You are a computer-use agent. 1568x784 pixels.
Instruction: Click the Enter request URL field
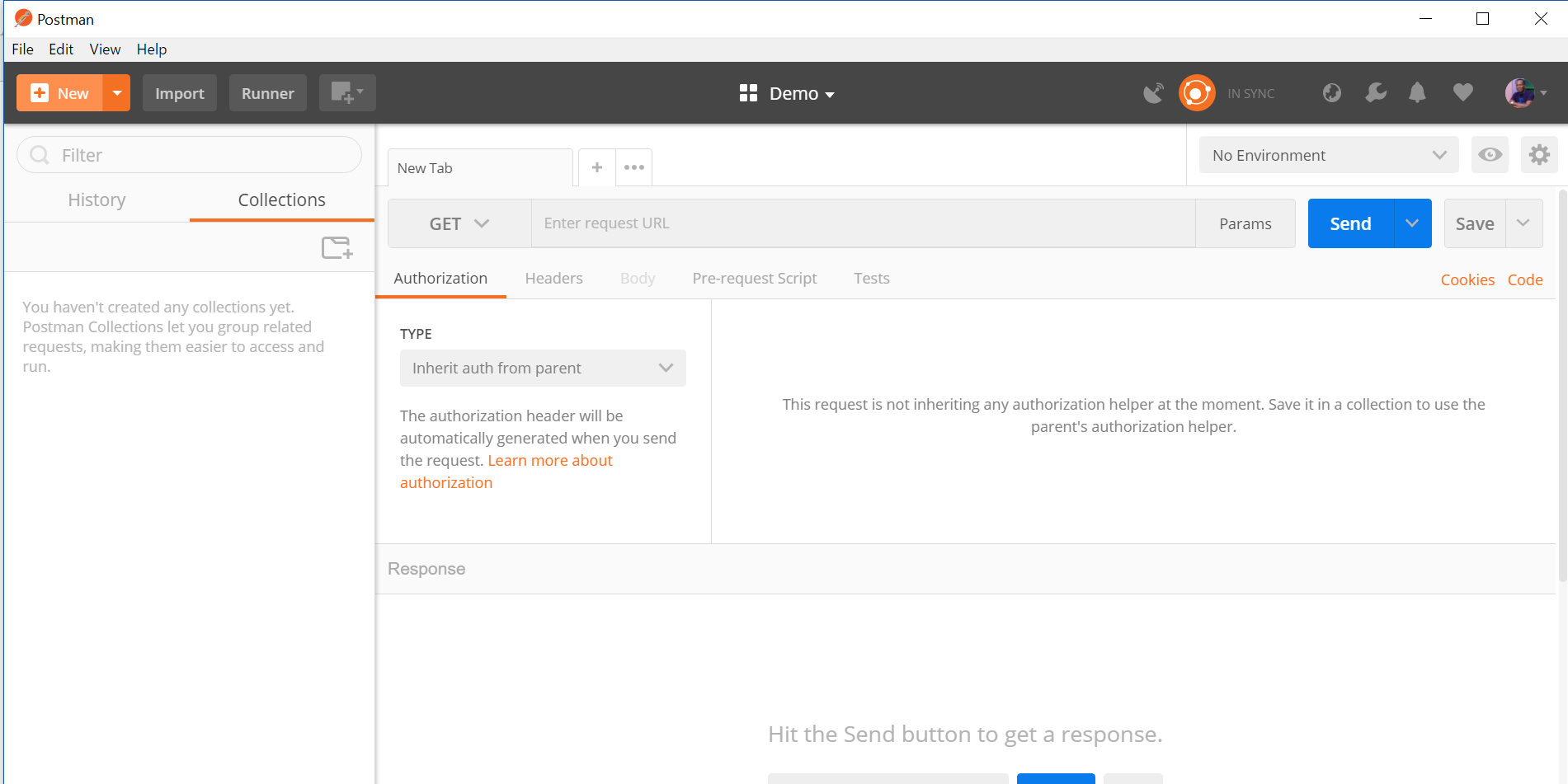pyautogui.click(x=864, y=223)
